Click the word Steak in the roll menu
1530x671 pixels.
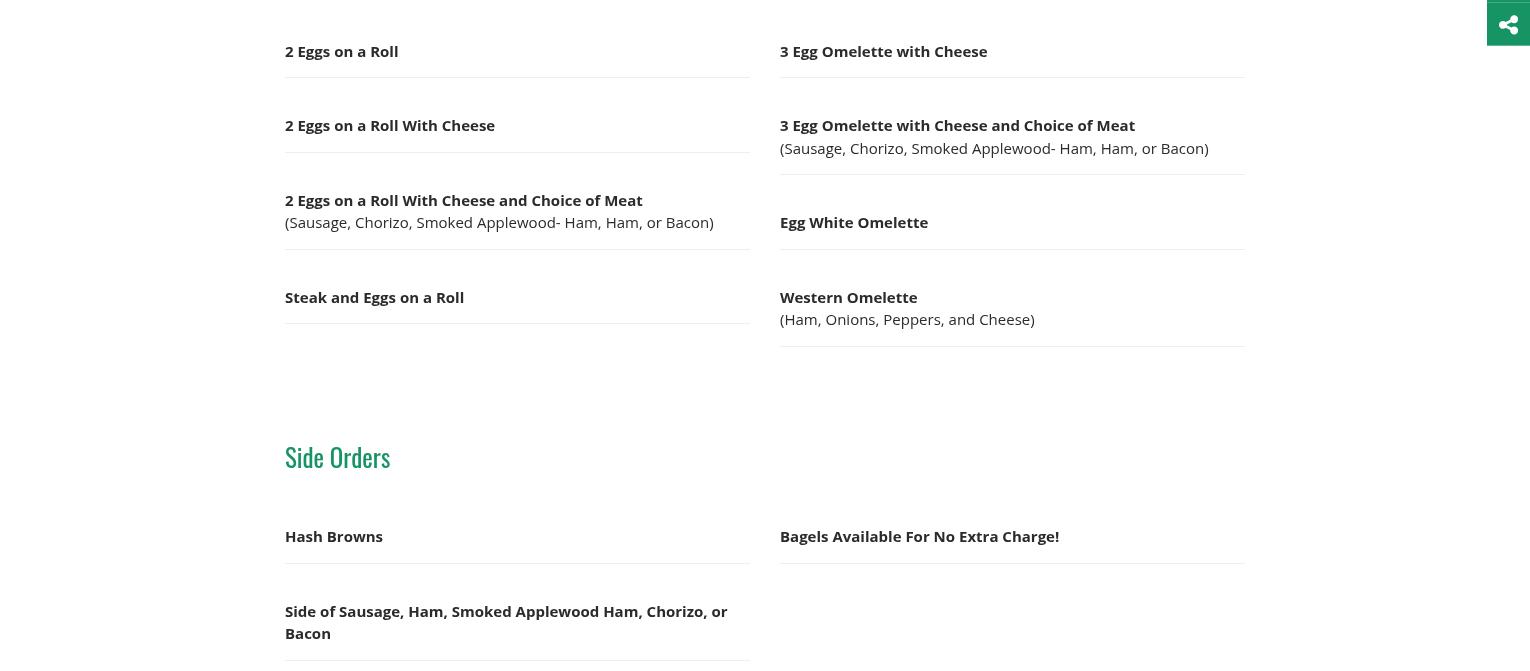click(x=305, y=298)
